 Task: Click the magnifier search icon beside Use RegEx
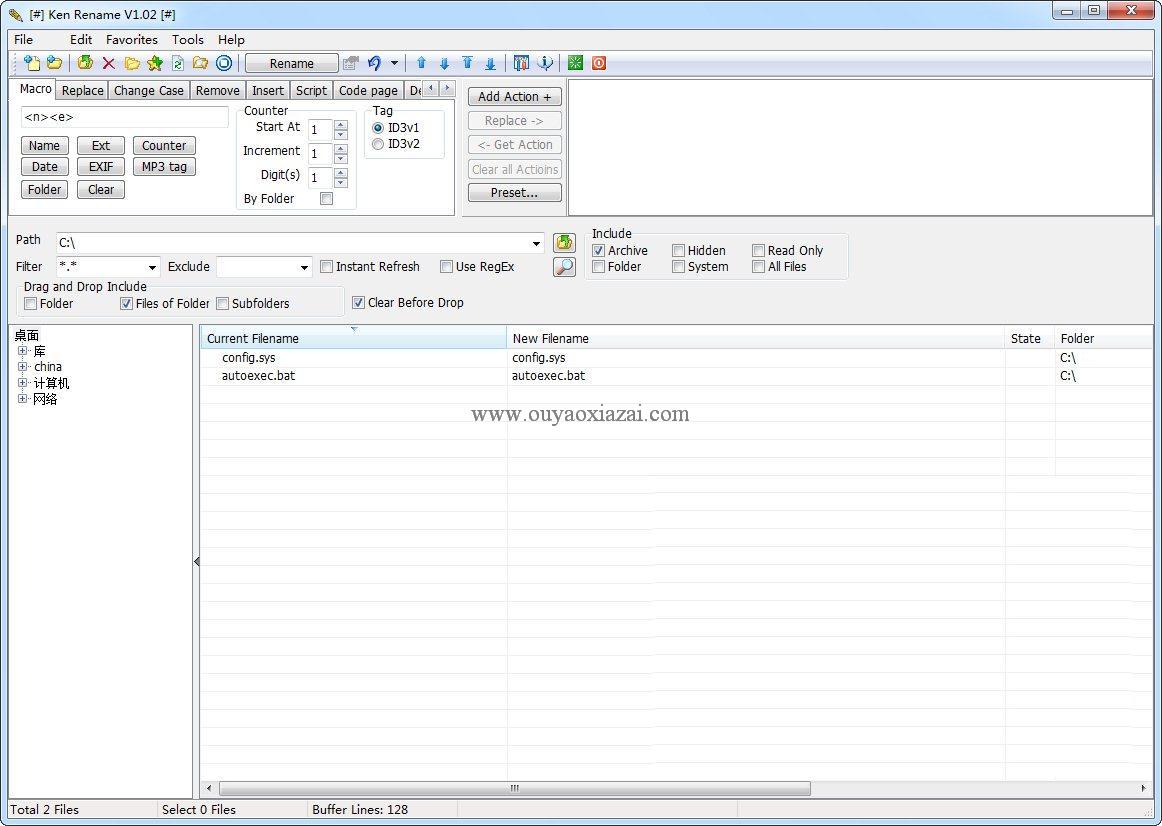(565, 267)
